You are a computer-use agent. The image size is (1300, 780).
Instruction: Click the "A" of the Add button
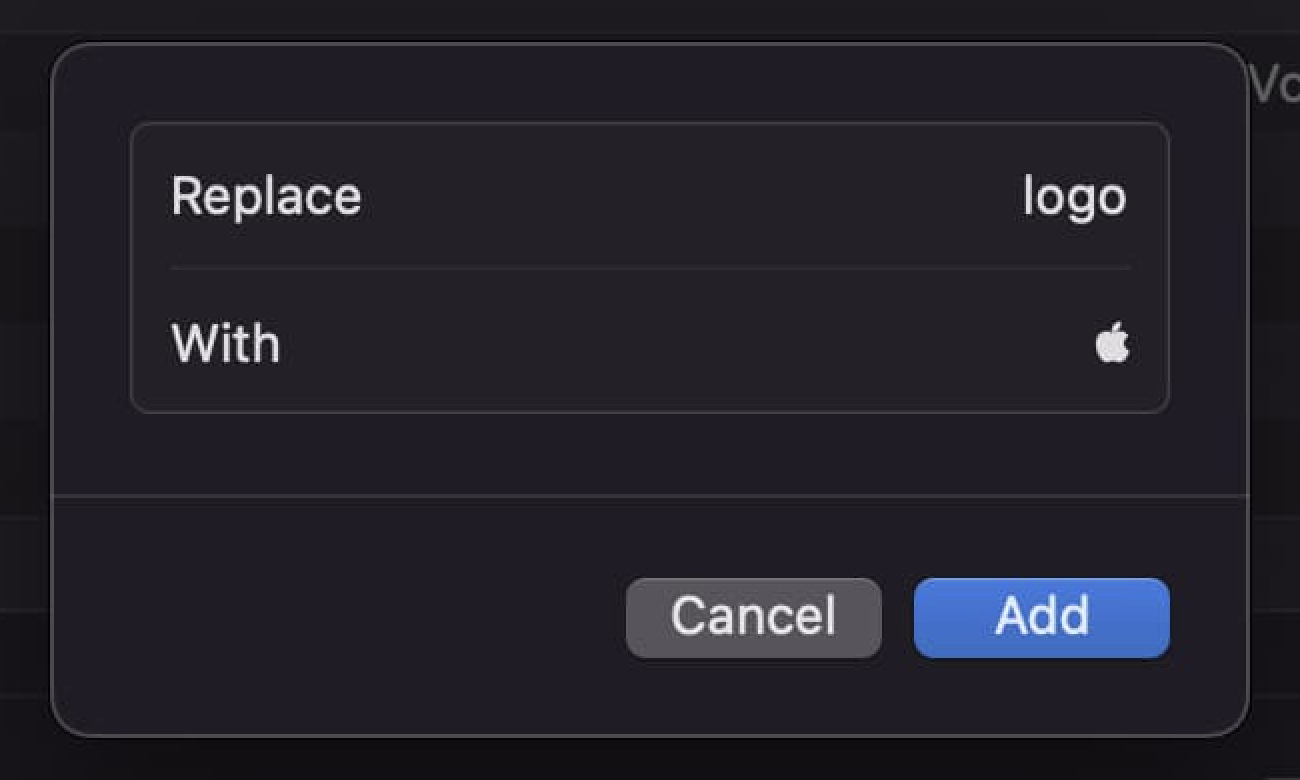click(1010, 617)
